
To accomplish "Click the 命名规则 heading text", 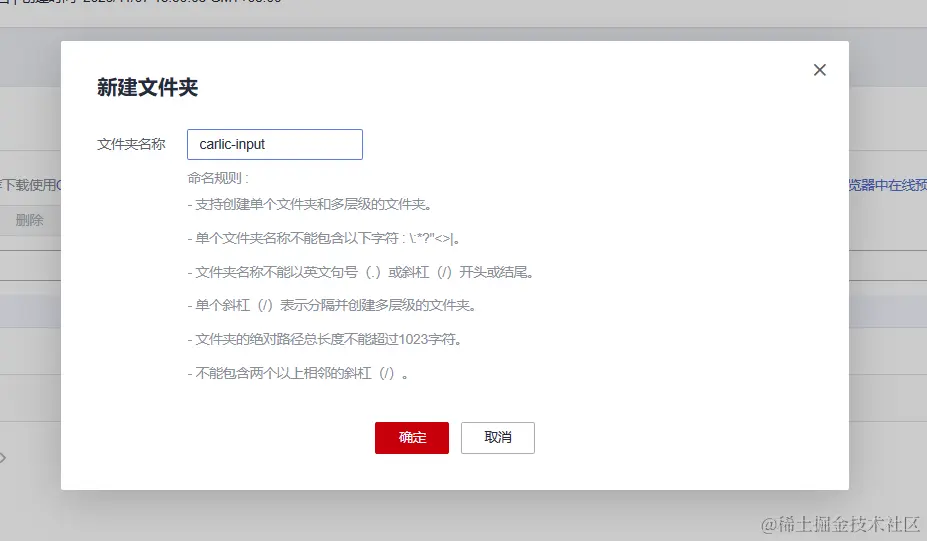I will click(x=218, y=178).
